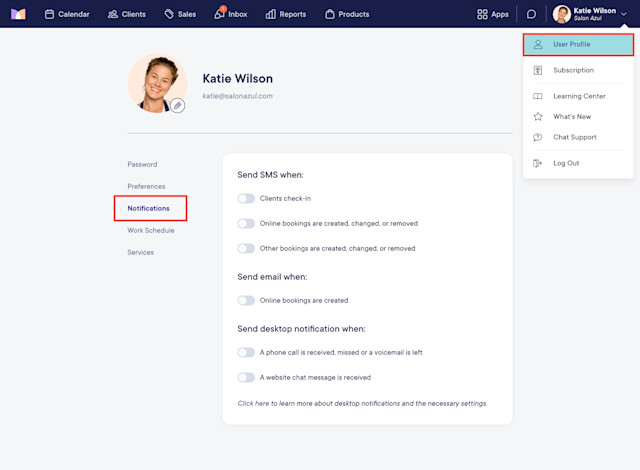
Task: Click the Sales tag icon
Action: pos(169,14)
